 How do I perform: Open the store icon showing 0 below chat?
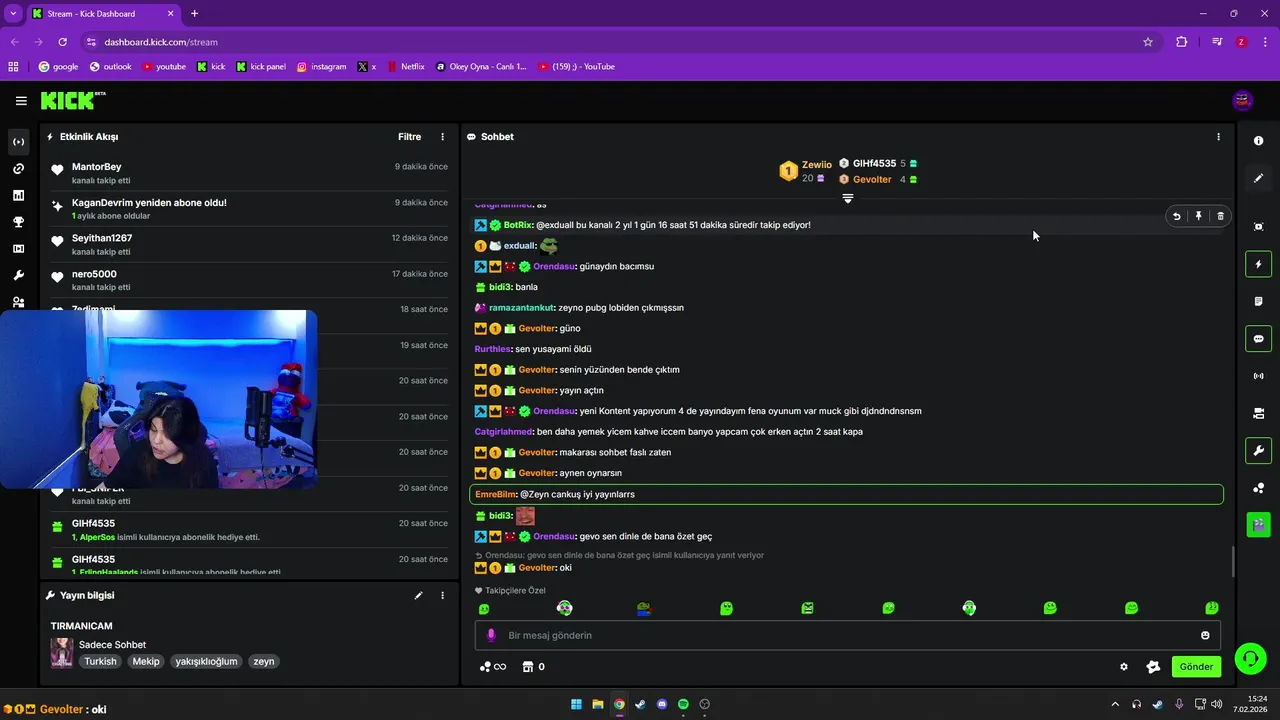[534, 667]
